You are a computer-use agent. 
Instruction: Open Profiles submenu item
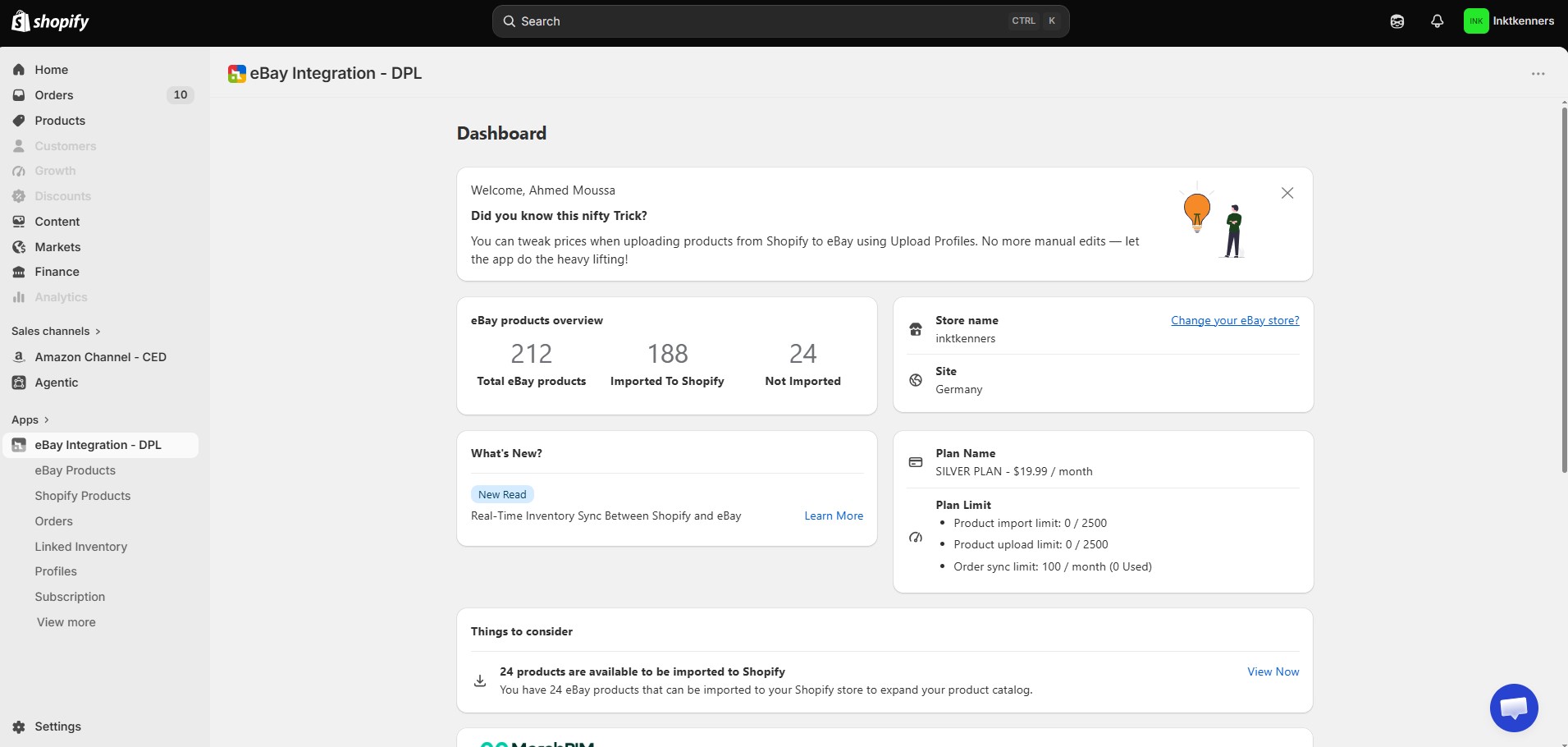point(56,571)
